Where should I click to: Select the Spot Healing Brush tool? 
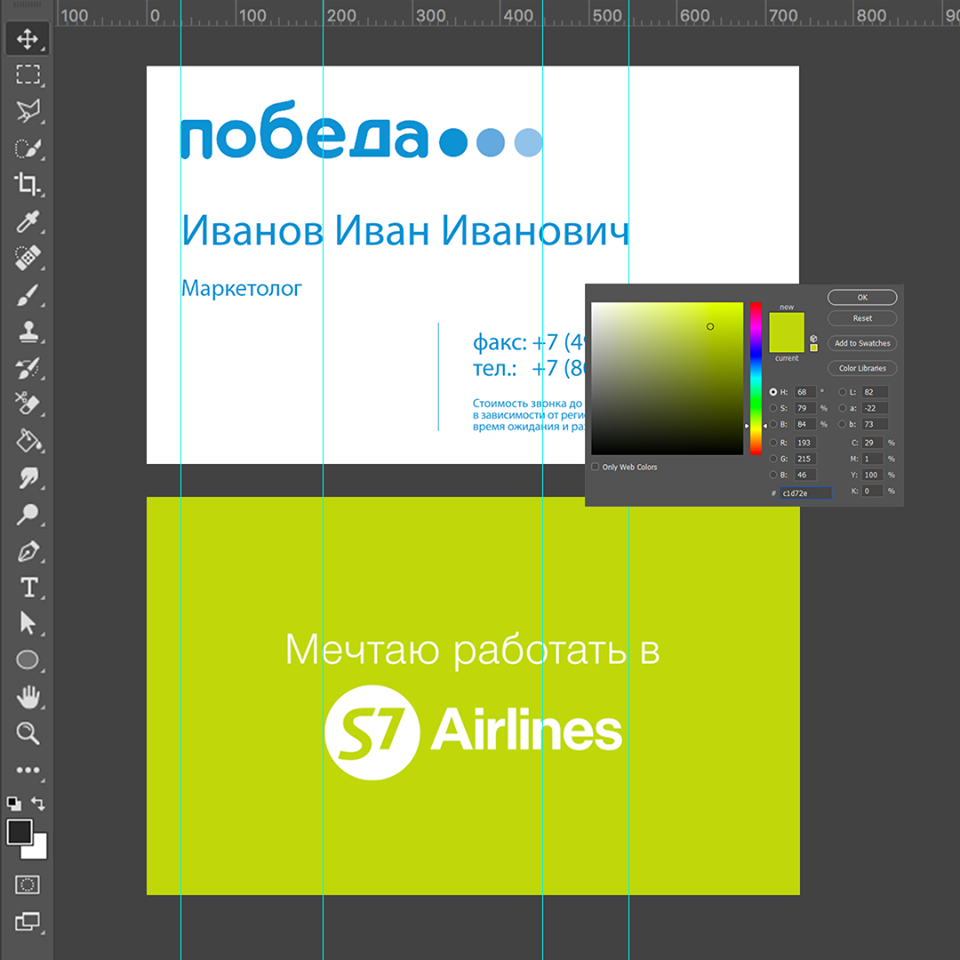point(27,258)
